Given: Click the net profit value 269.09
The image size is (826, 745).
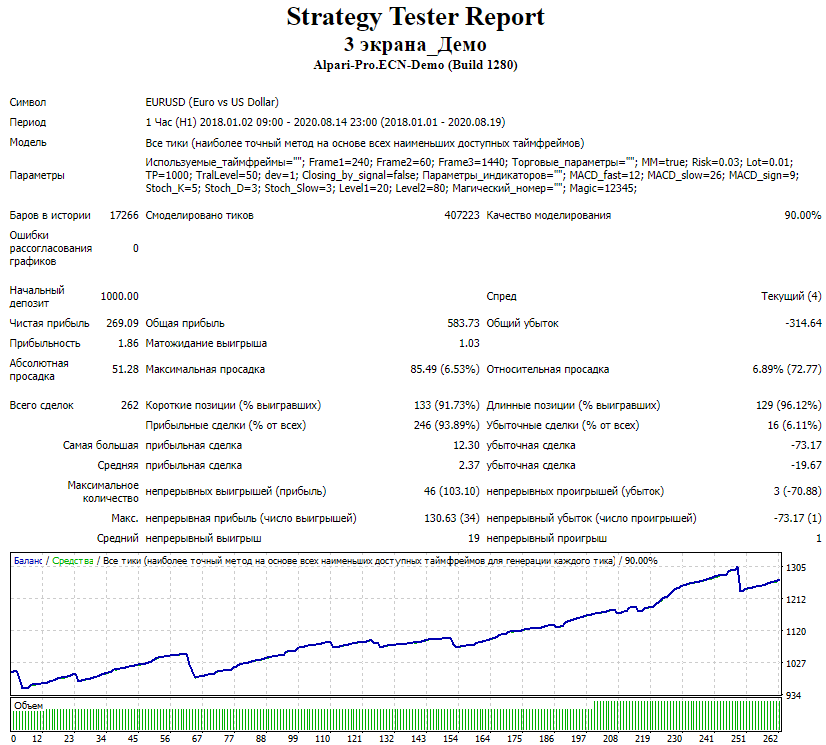Looking at the screenshot, I should coord(122,323).
